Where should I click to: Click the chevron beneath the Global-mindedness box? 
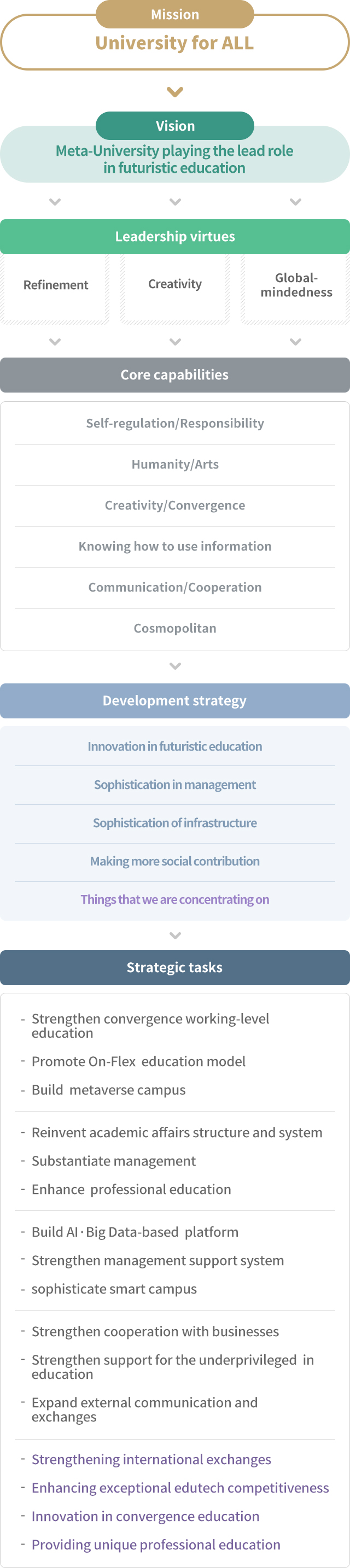[x=296, y=342]
